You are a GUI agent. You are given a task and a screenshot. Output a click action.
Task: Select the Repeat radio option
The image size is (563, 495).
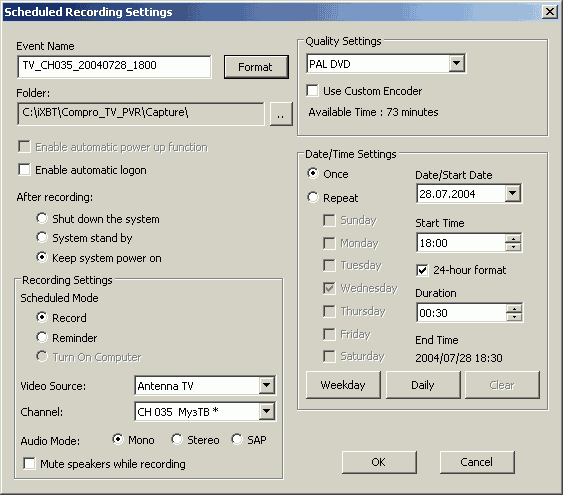[x=313, y=197]
